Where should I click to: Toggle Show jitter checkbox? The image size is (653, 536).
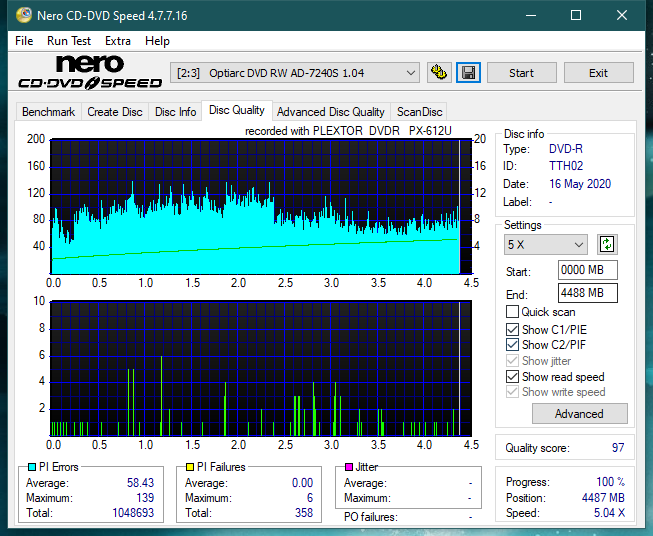coord(512,361)
